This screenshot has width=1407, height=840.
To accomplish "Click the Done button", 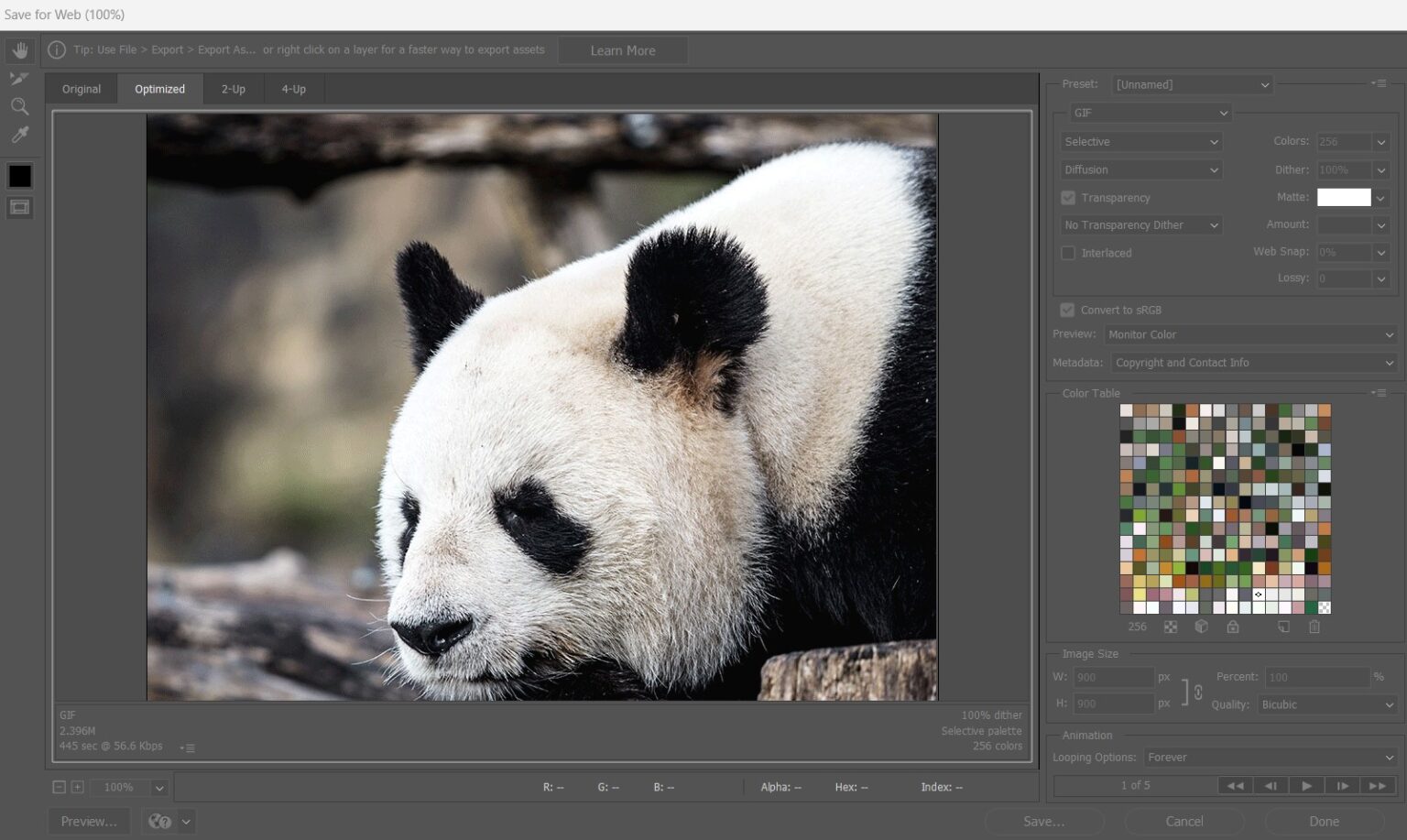I will pyautogui.click(x=1324, y=821).
